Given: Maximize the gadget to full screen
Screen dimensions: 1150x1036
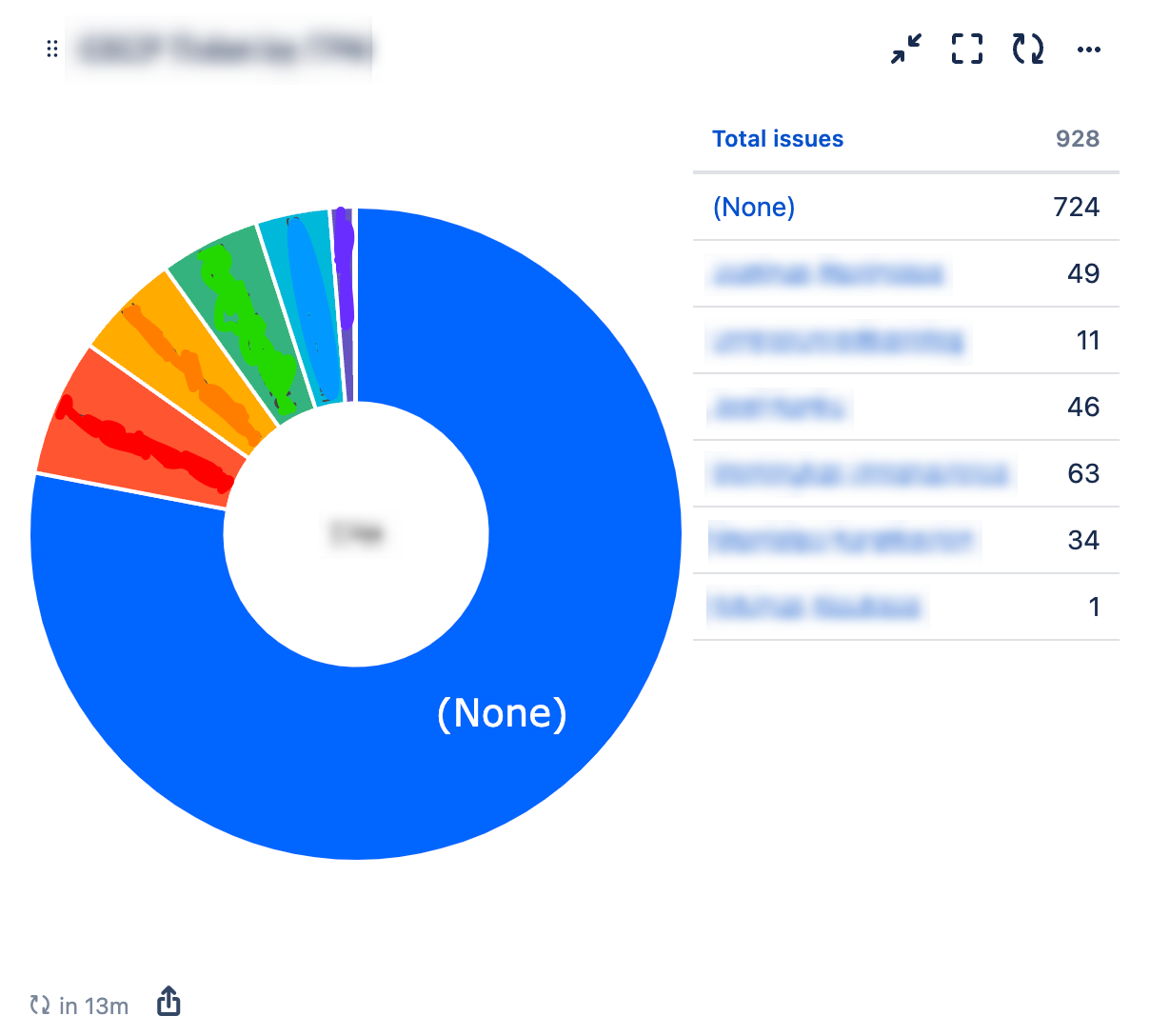Looking at the screenshot, I should [967, 49].
